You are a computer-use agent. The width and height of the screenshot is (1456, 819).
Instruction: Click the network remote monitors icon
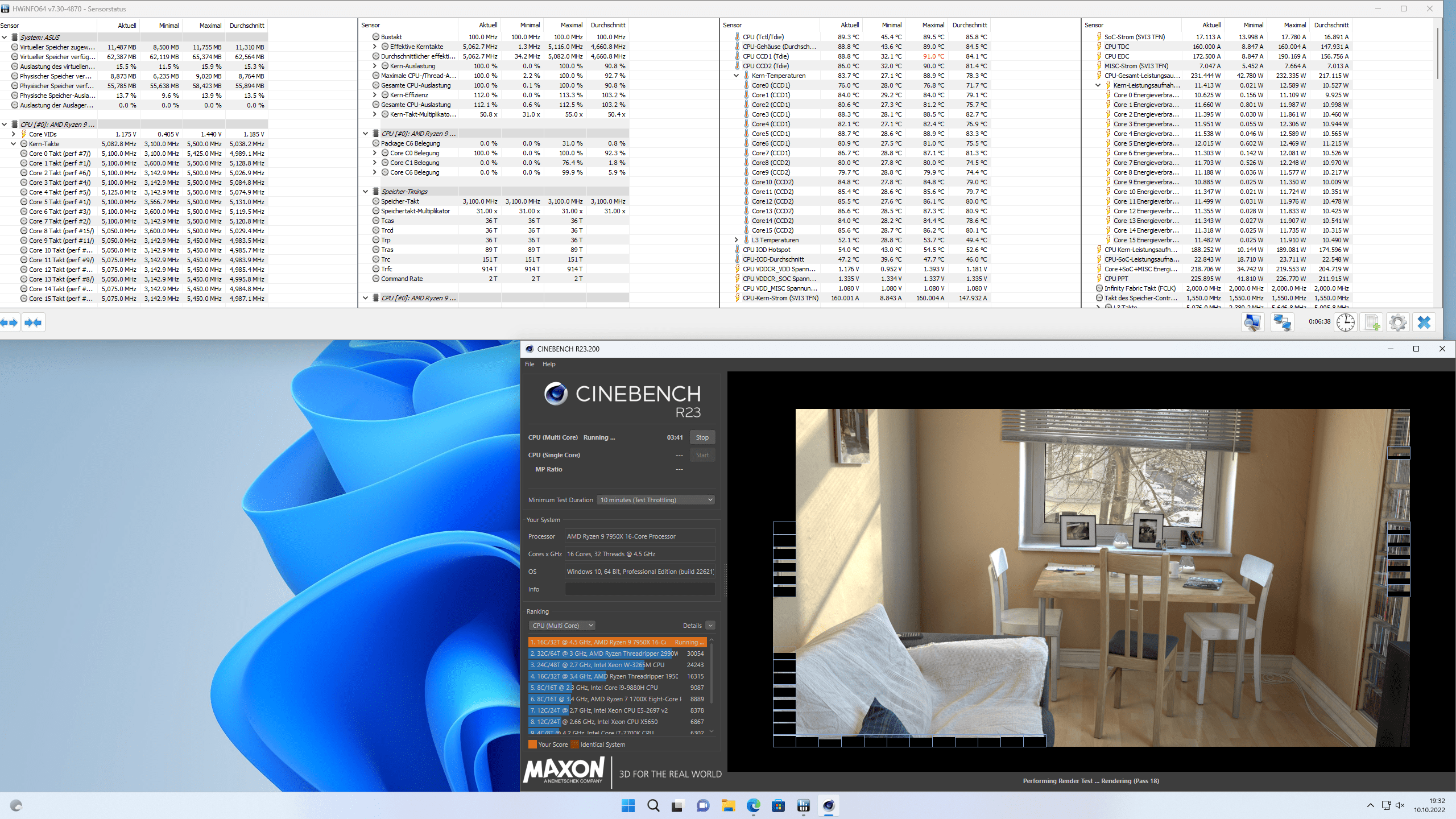tap(1281, 322)
